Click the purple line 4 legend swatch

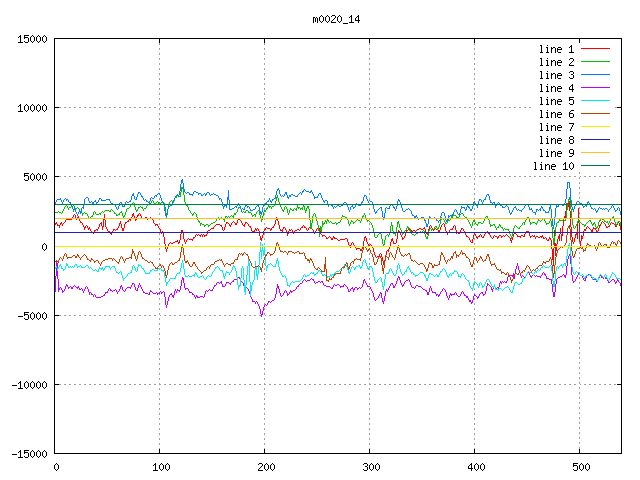596,88
